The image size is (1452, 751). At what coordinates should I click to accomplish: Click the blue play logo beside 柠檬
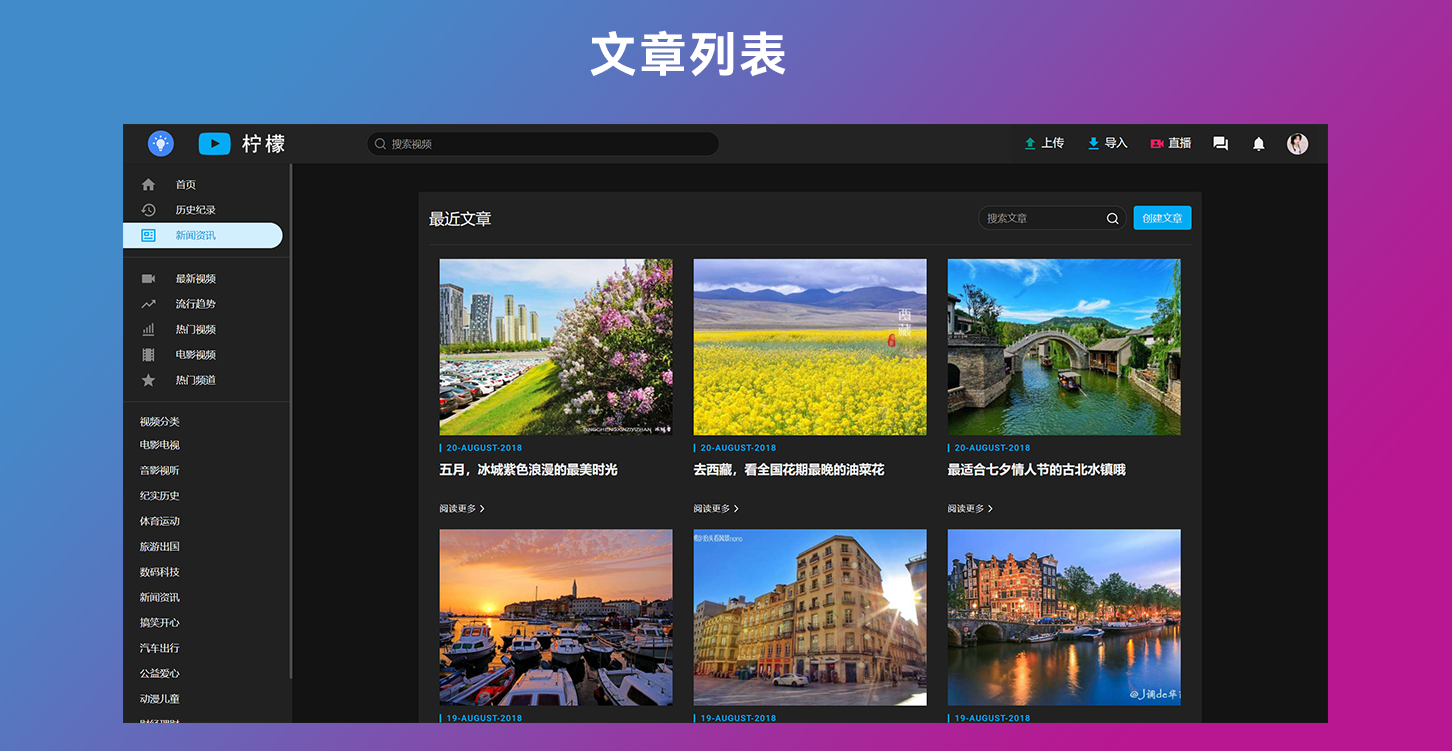[x=214, y=144]
